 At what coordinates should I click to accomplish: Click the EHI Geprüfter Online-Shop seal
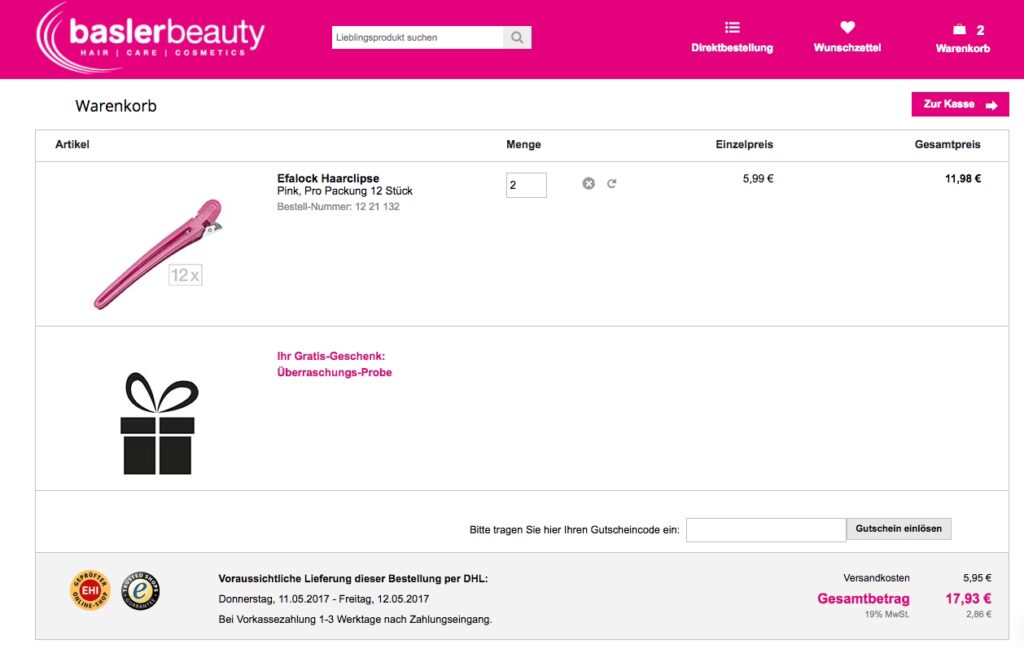[88, 590]
